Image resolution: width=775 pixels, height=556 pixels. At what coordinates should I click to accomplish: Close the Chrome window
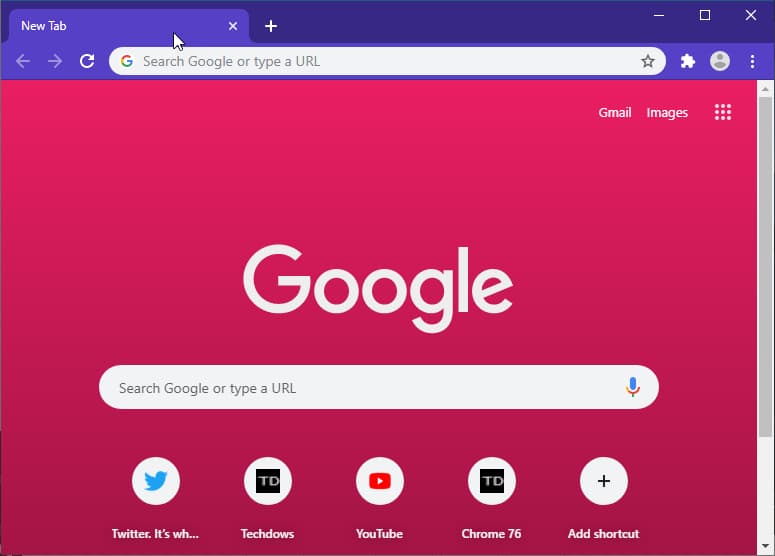751,15
